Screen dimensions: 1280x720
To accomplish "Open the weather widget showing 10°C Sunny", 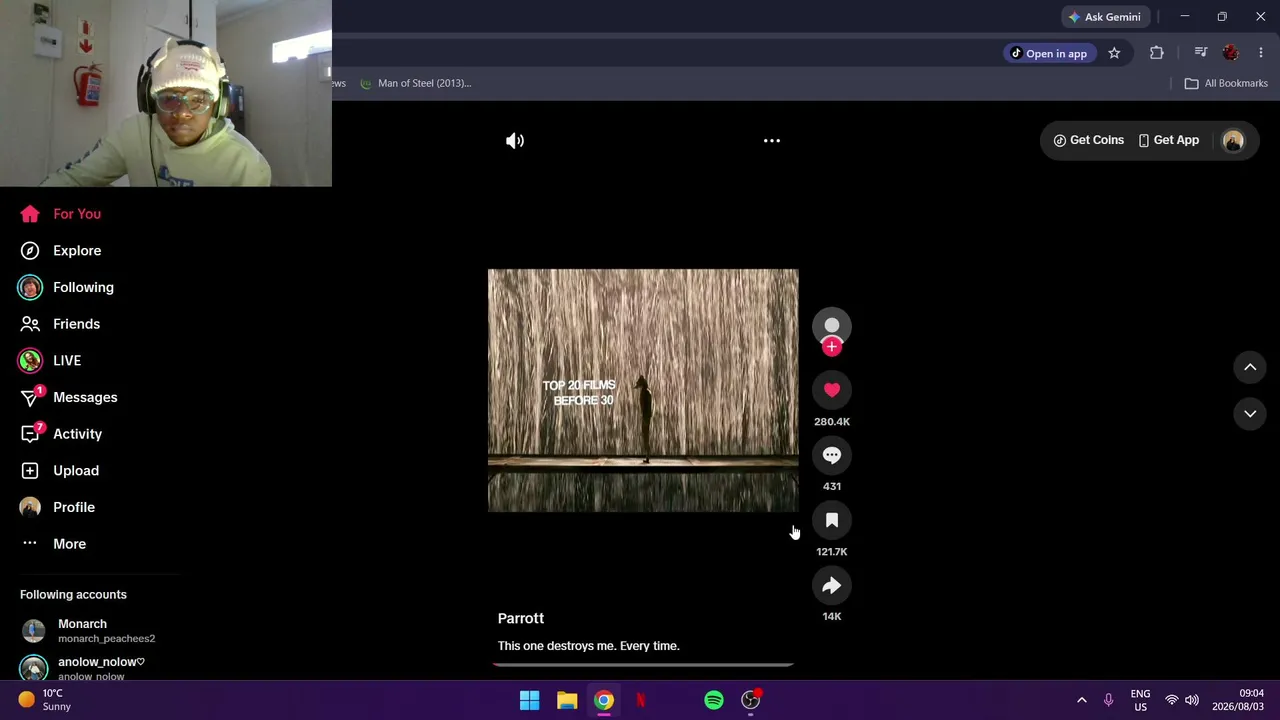I will tap(45, 700).
